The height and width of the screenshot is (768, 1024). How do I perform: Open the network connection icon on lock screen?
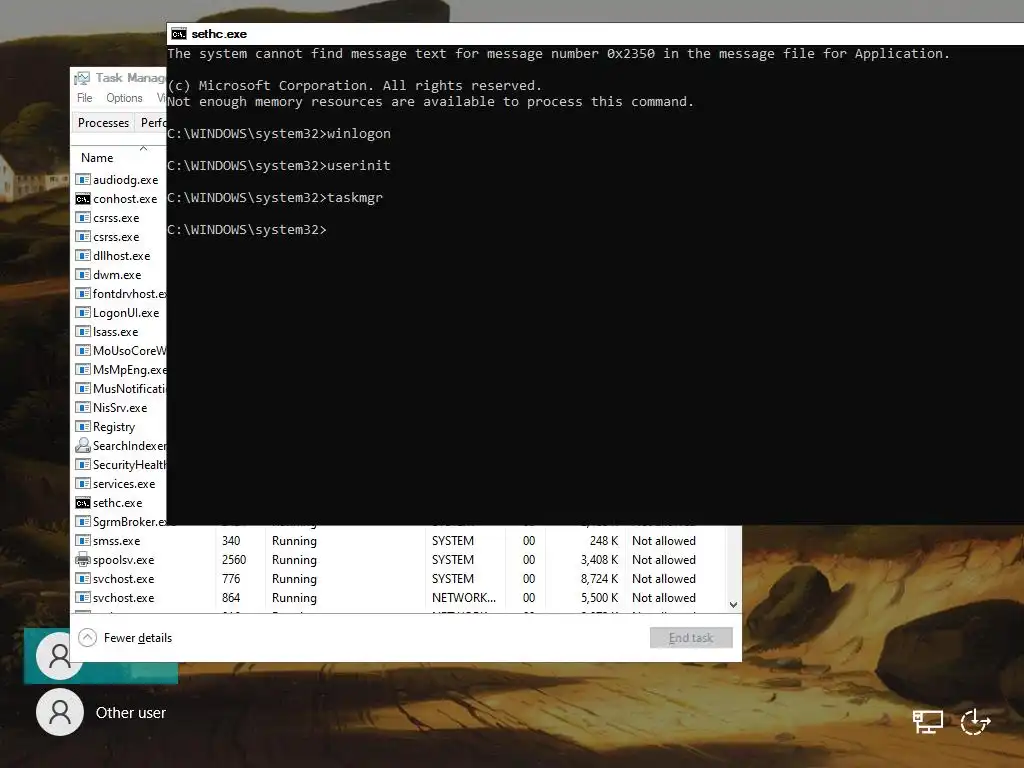(927, 722)
